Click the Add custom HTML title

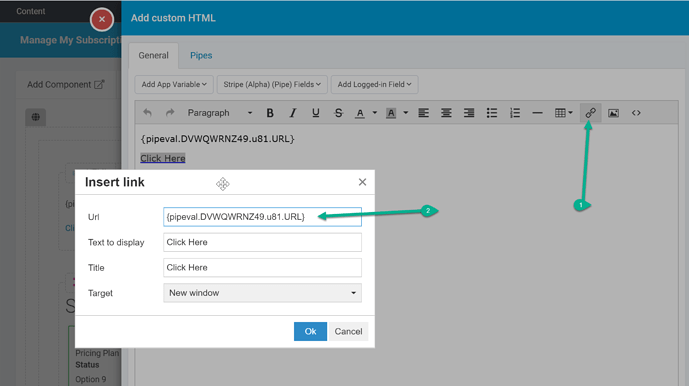coord(173,18)
